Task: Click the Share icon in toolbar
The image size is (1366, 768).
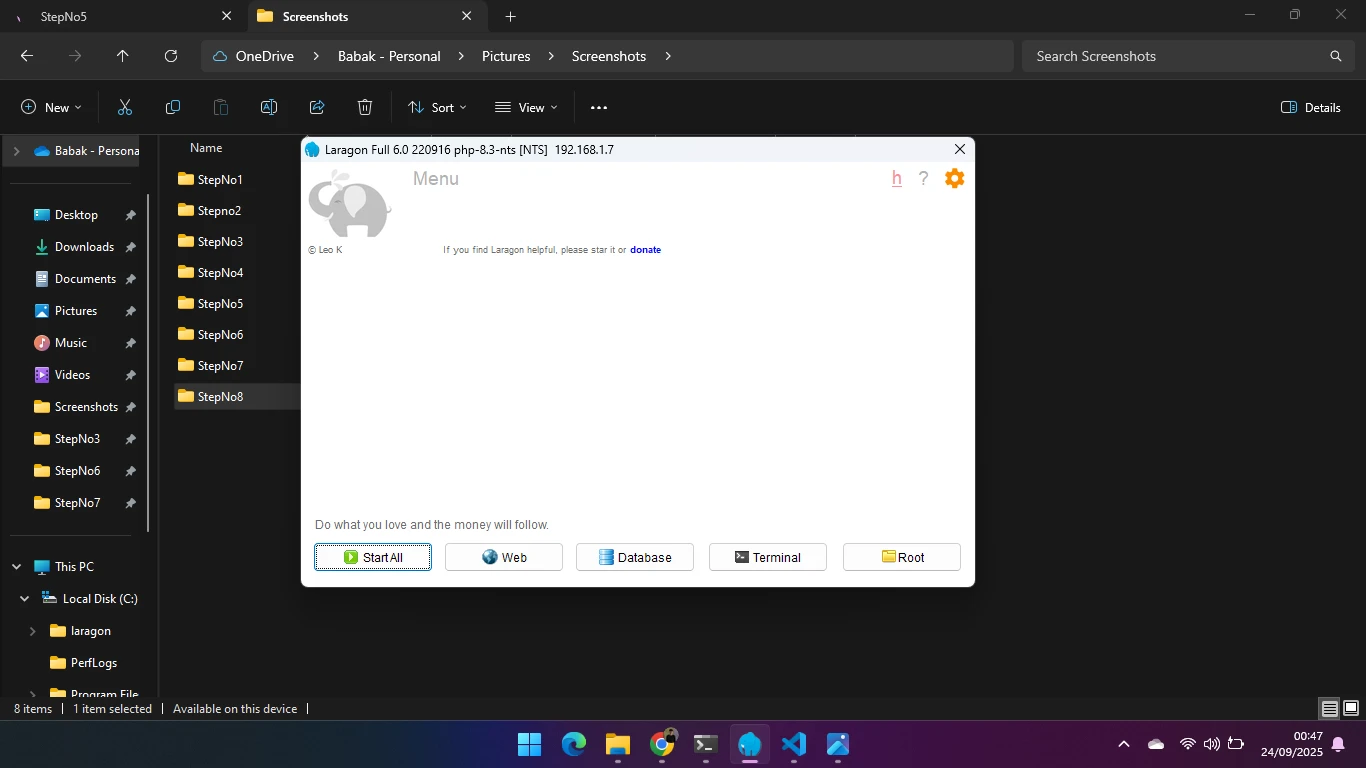Action: click(x=317, y=107)
